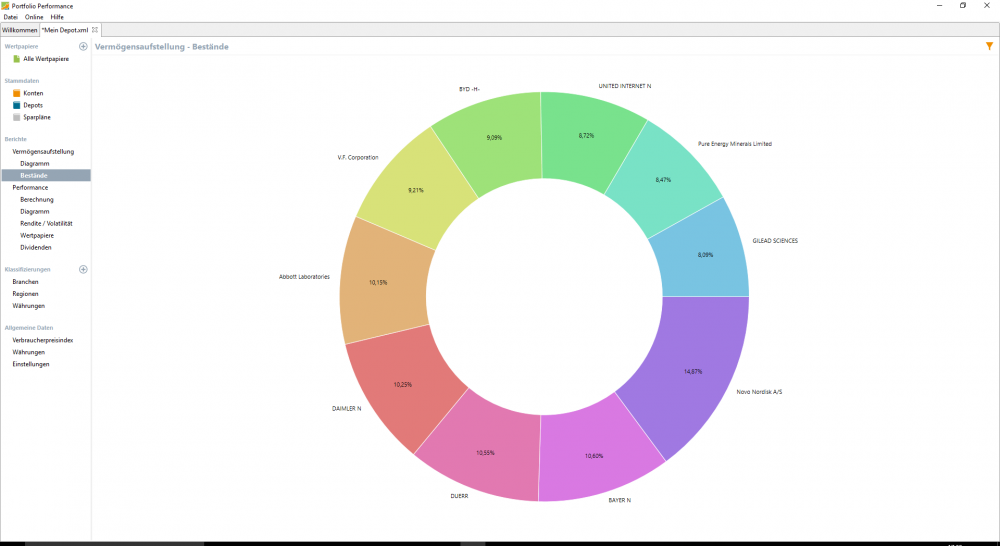Open Währungen under Klassifizierungen
The height and width of the screenshot is (546, 1000).
(x=29, y=306)
